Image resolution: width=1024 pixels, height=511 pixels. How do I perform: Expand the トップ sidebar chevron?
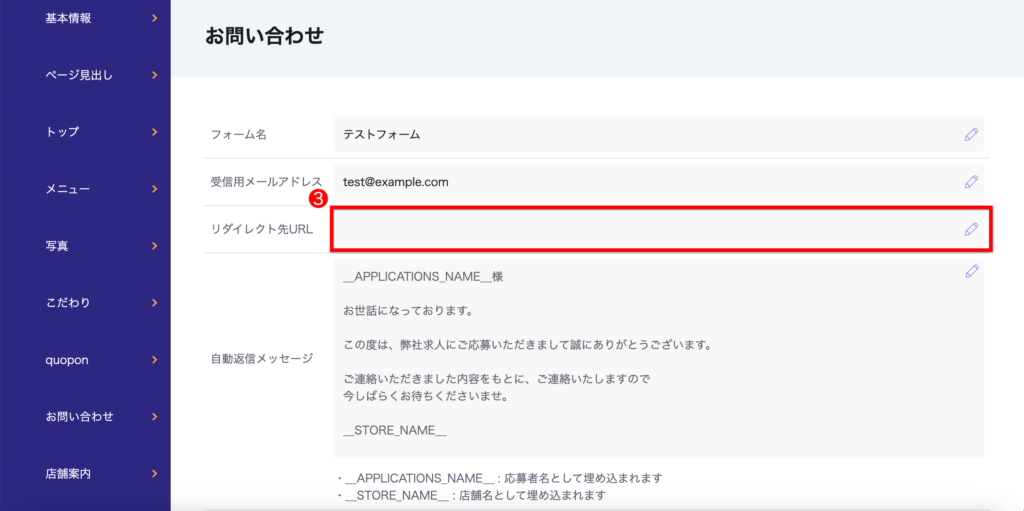pyautogui.click(x=154, y=132)
